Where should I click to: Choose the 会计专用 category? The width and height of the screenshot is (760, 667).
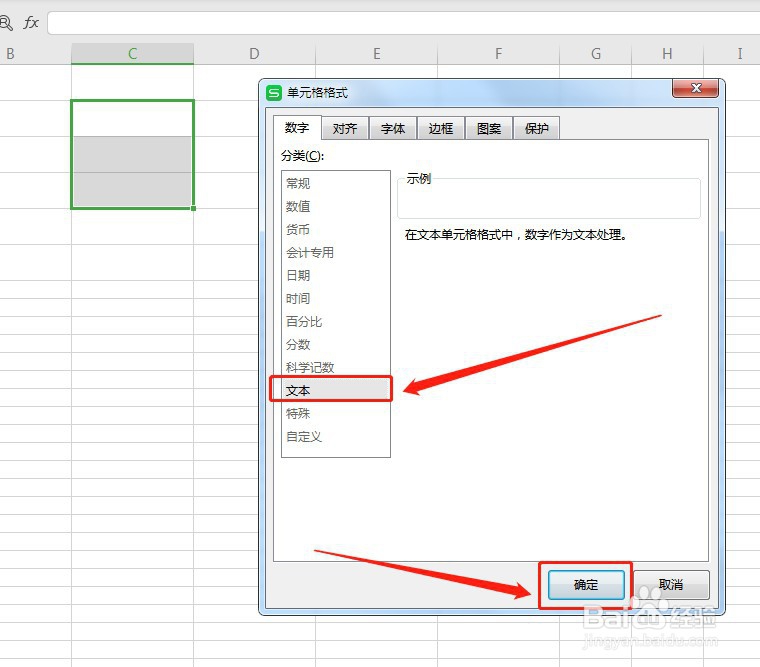(x=336, y=253)
